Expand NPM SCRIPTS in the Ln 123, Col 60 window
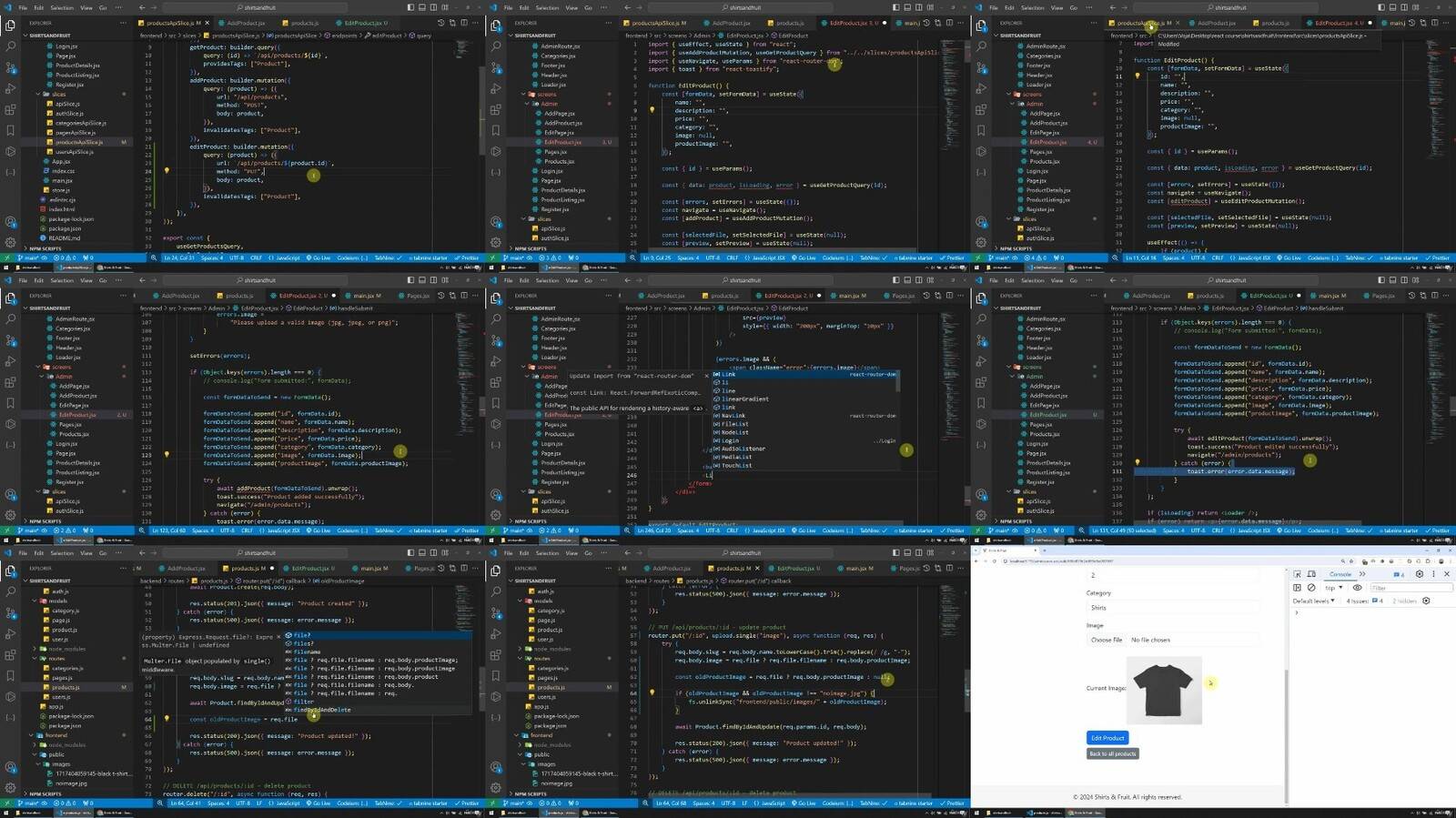The height and width of the screenshot is (818, 1456). click(x=45, y=521)
